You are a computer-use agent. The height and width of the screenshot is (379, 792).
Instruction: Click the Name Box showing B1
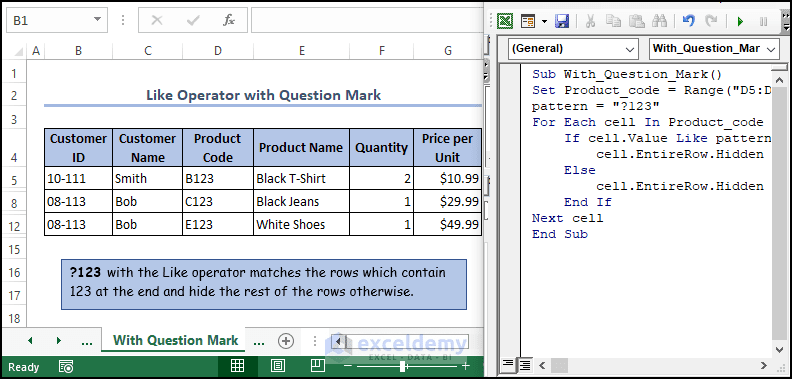click(49, 20)
